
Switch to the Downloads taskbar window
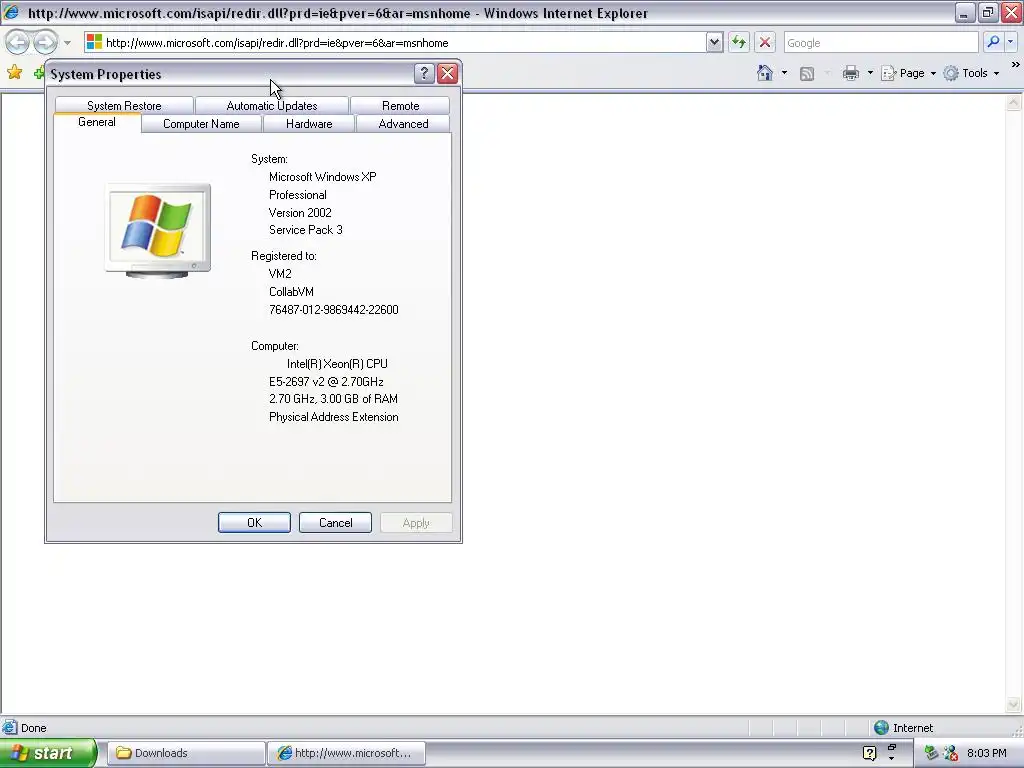point(185,753)
